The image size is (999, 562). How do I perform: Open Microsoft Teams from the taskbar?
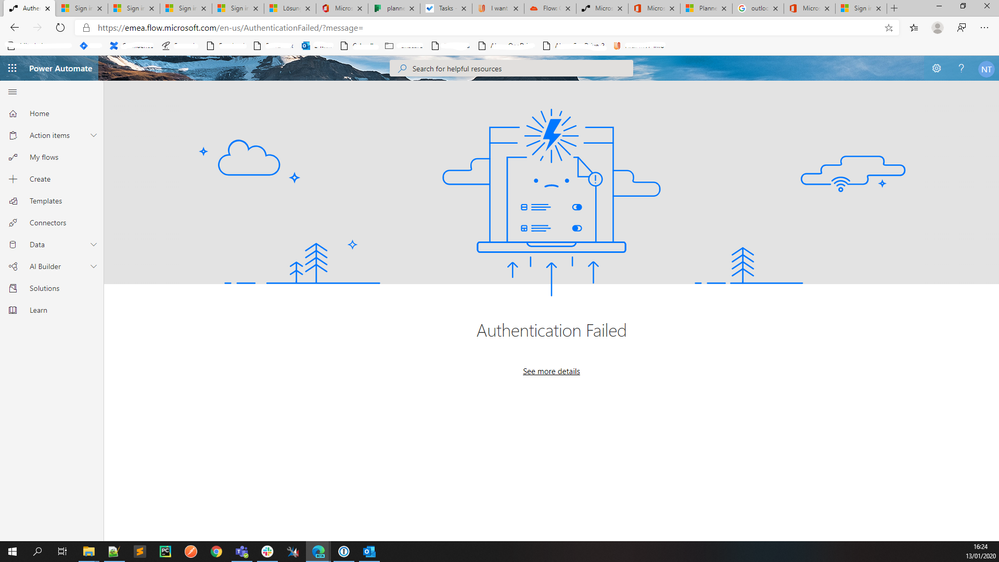pos(242,552)
